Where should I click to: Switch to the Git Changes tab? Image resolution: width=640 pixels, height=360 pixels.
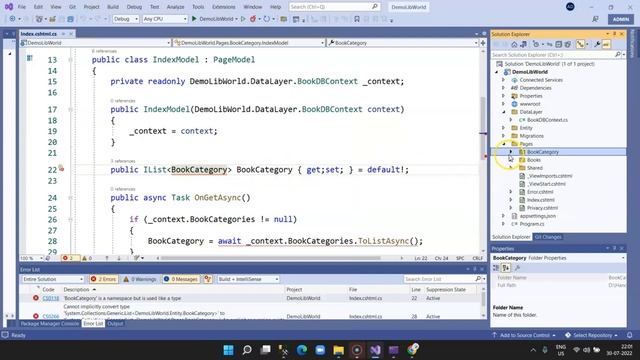[x=548, y=237]
